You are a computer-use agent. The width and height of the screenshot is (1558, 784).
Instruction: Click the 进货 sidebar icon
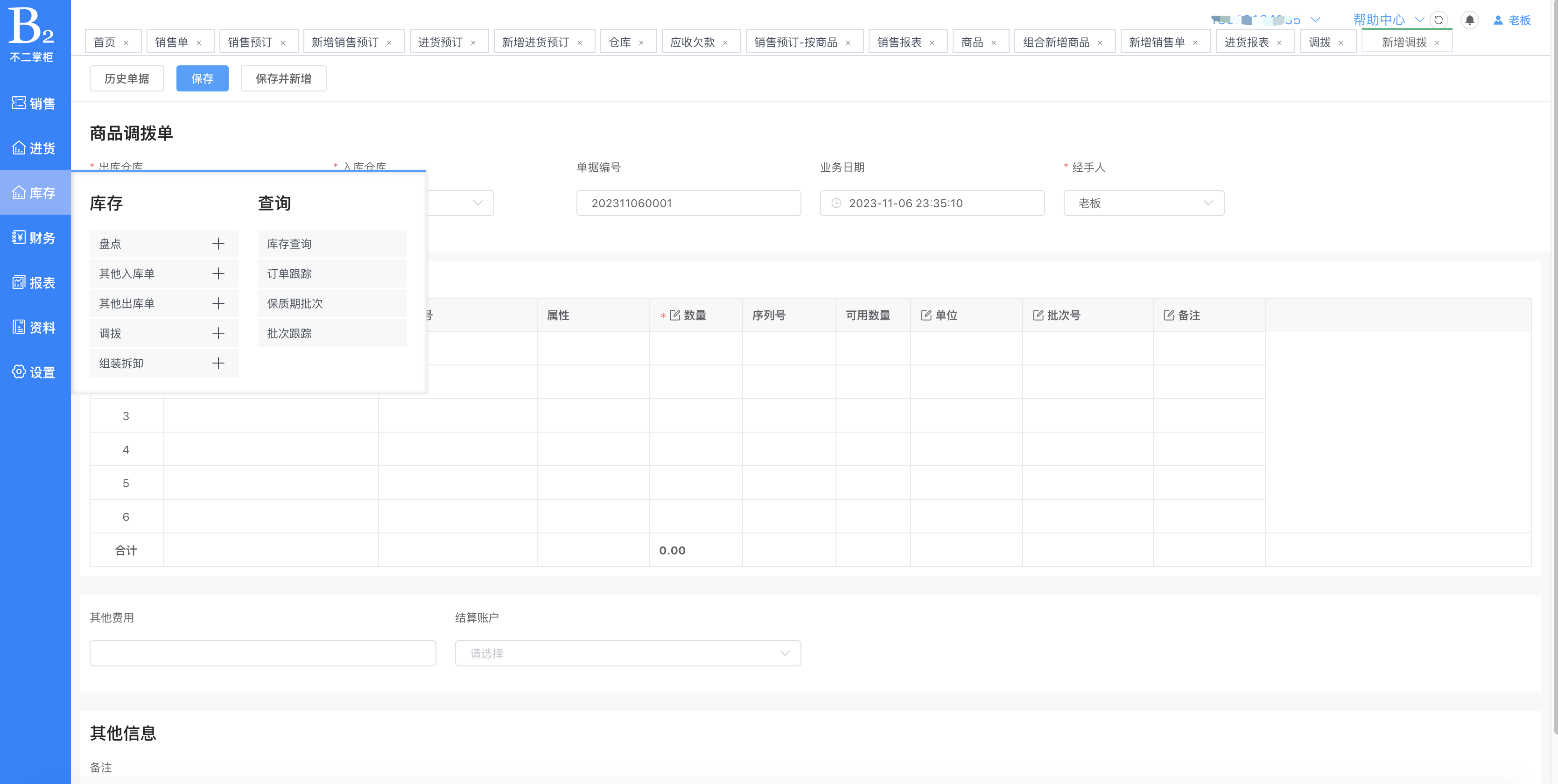click(36, 148)
